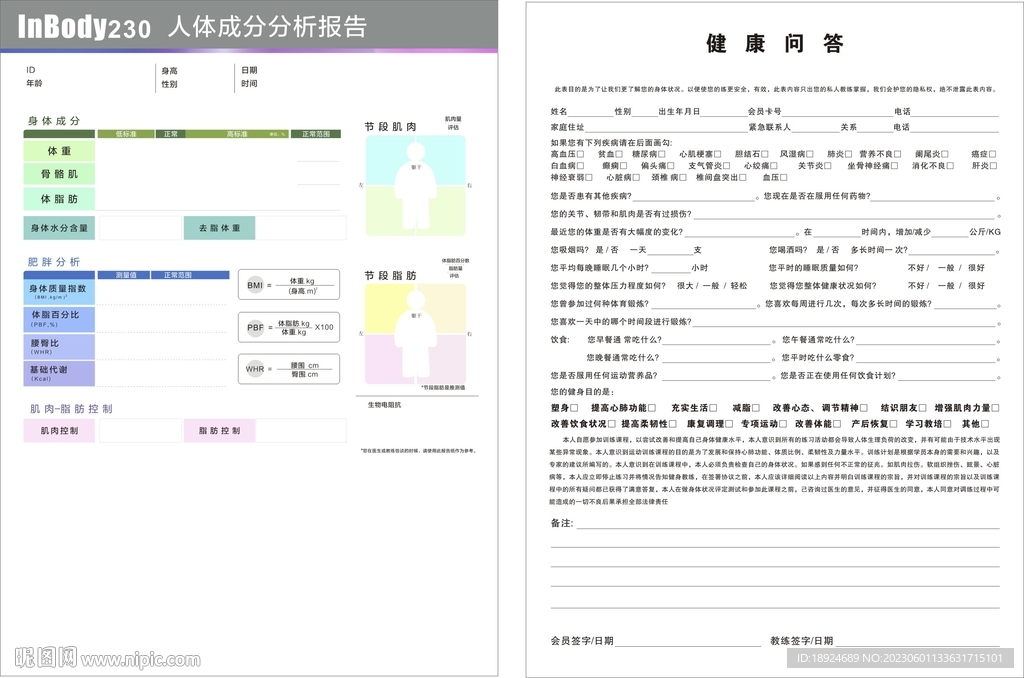Click the 身体水分含量 cell
The width and height of the screenshot is (1024, 678).
[59, 228]
